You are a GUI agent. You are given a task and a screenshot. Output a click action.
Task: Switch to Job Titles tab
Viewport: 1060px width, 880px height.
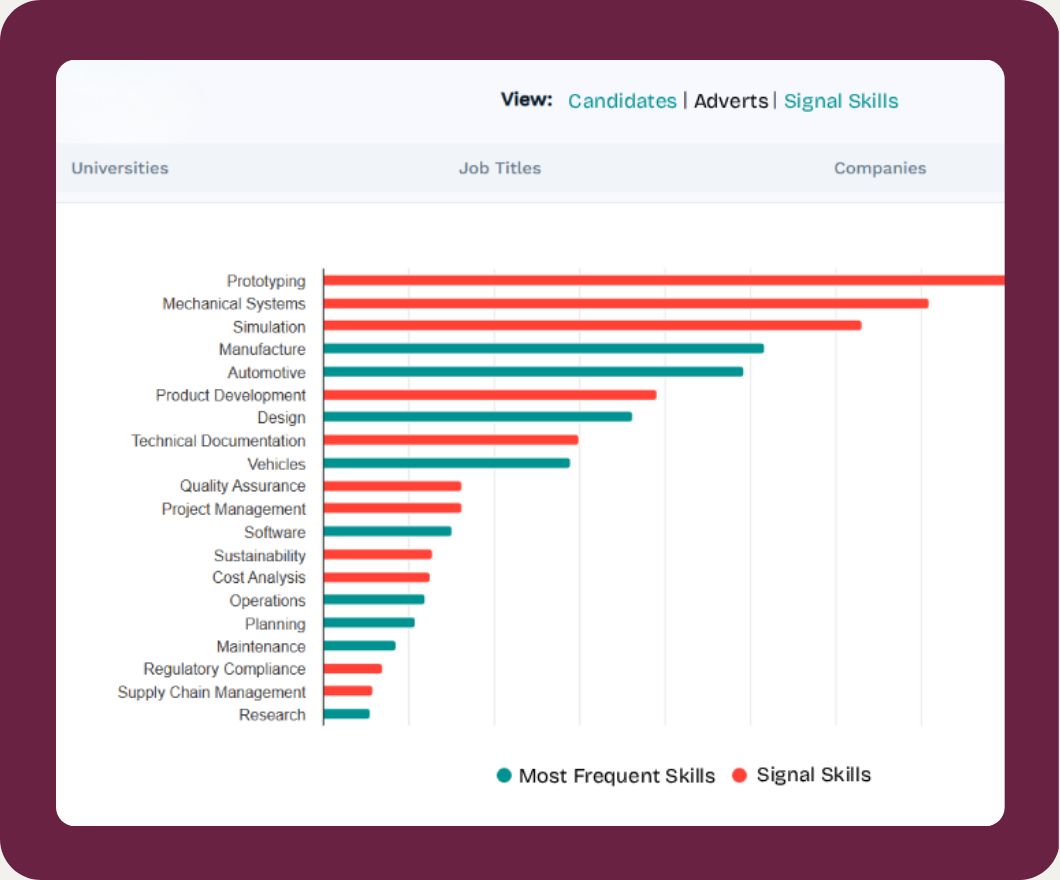tap(500, 168)
